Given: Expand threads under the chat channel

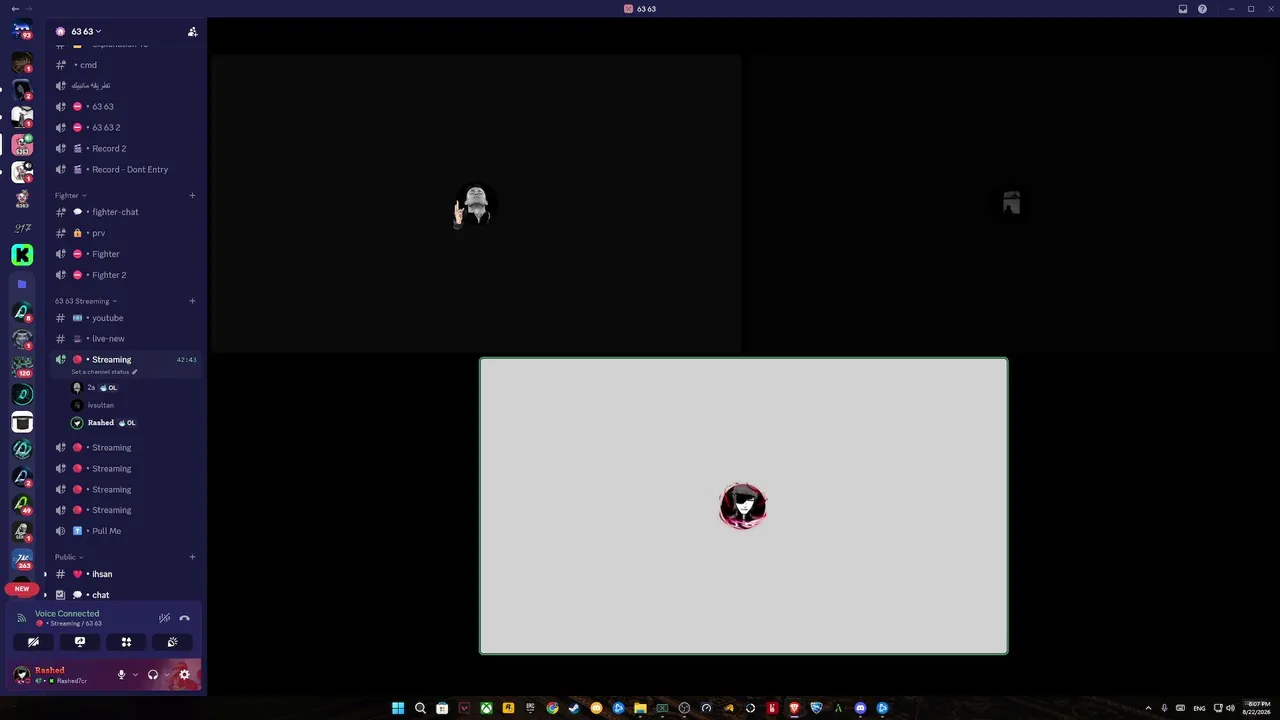Looking at the screenshot, I should click(x=45, y=595).
